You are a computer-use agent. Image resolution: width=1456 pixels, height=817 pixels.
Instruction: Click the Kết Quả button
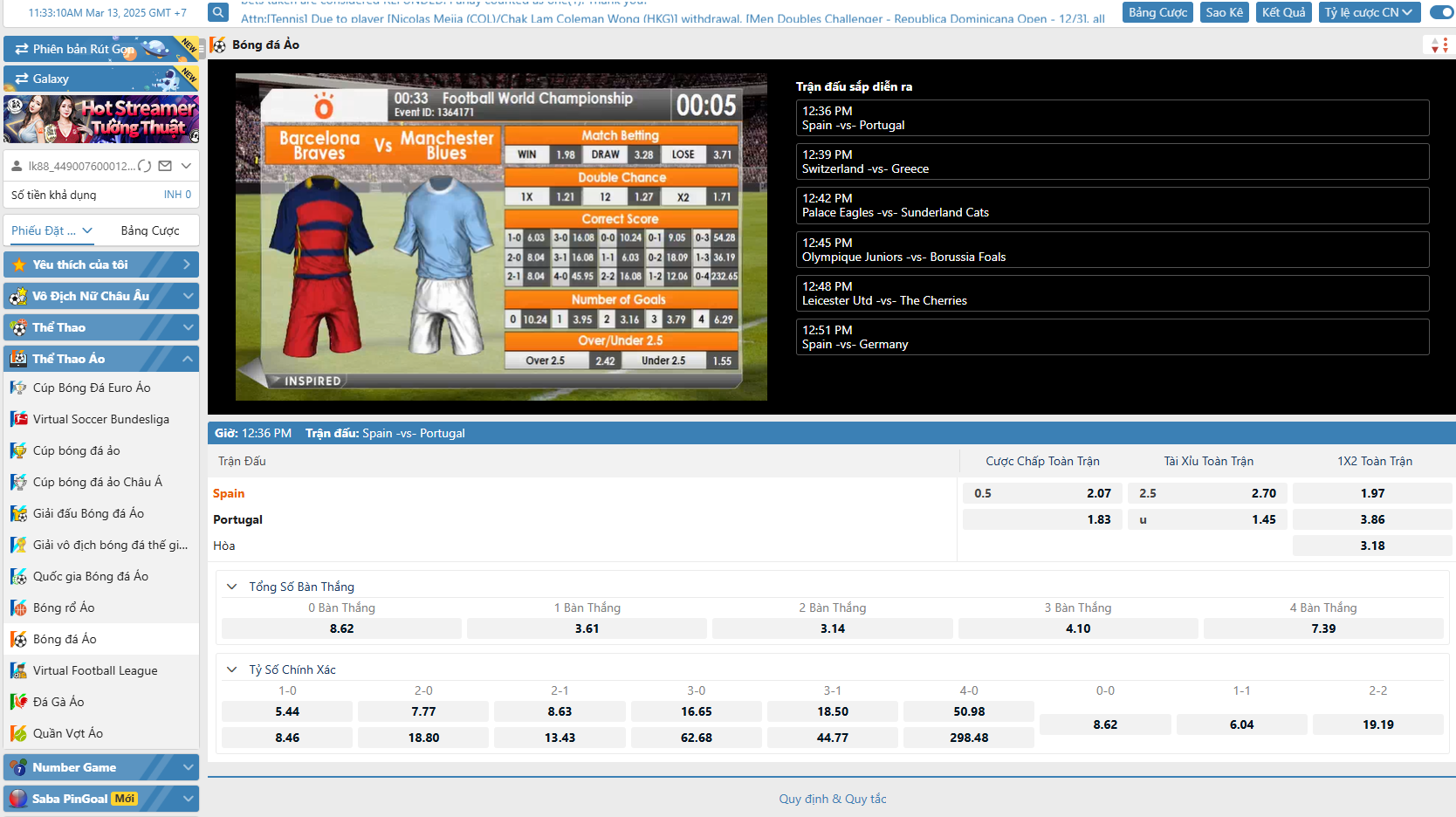click(1283, 12)
